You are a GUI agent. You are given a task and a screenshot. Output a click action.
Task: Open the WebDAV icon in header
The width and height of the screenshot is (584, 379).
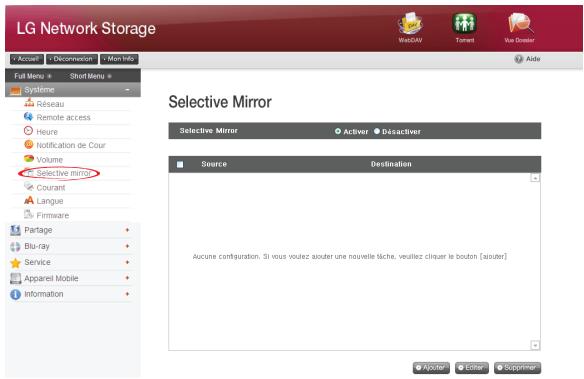(410, 23)
